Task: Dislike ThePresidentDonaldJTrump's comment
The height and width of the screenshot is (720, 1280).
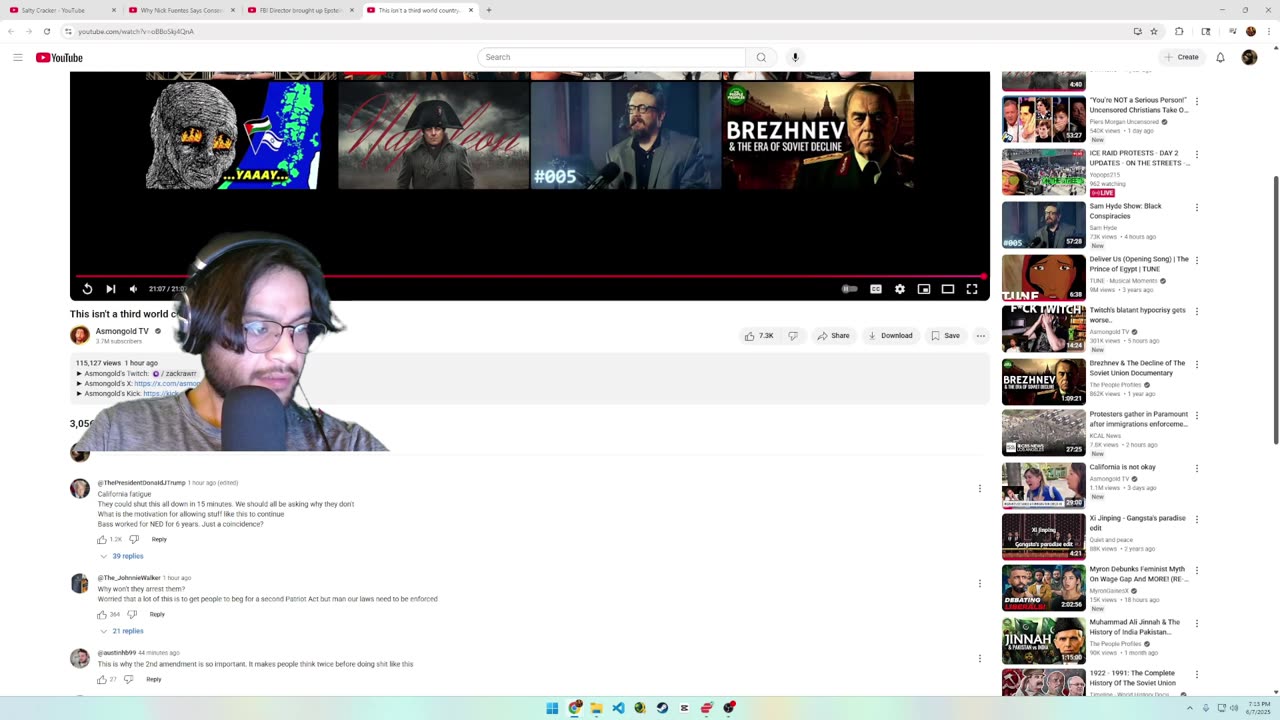Action: (134, 539)
